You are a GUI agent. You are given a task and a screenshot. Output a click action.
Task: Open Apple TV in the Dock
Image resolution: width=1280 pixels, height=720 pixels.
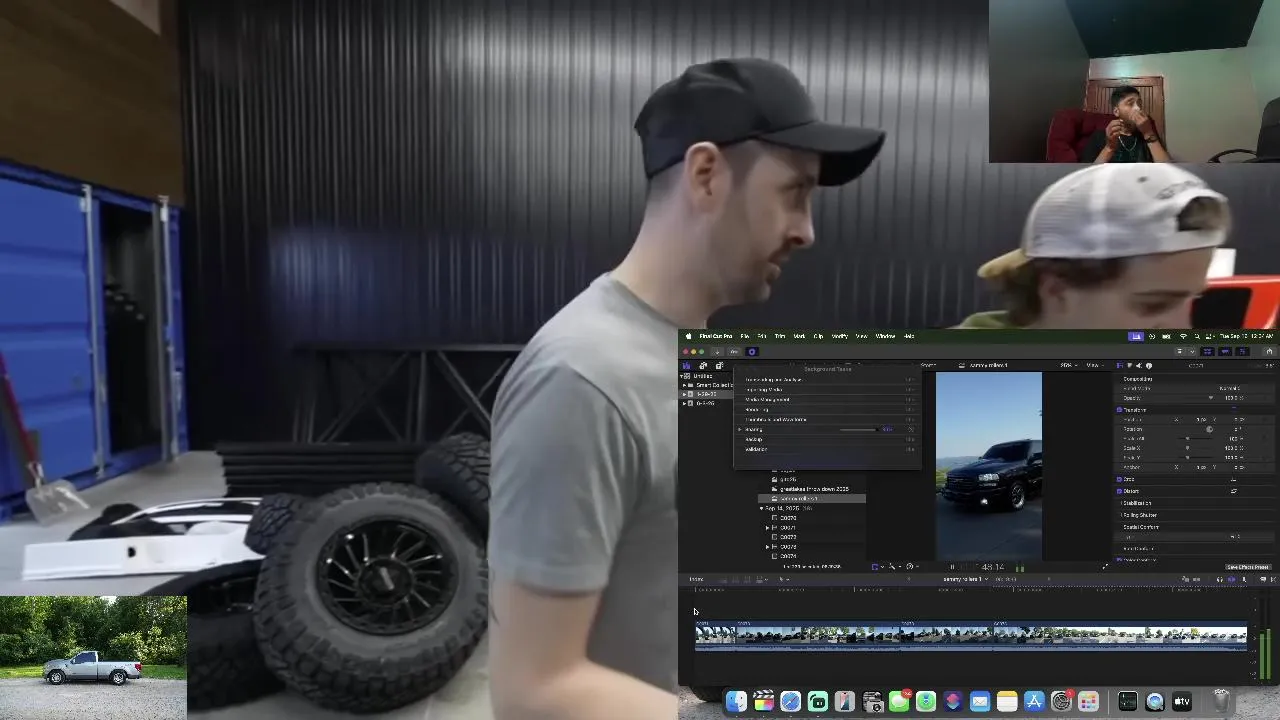click(x=1182, y=701)
